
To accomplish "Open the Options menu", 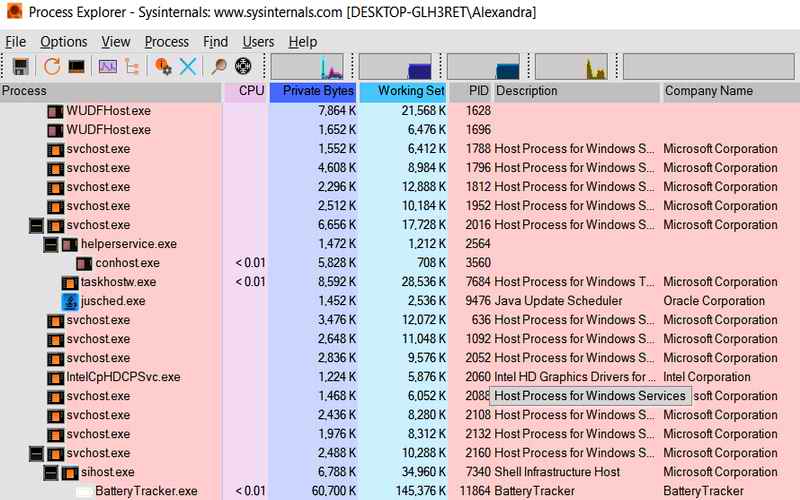I will click(63, 42).
